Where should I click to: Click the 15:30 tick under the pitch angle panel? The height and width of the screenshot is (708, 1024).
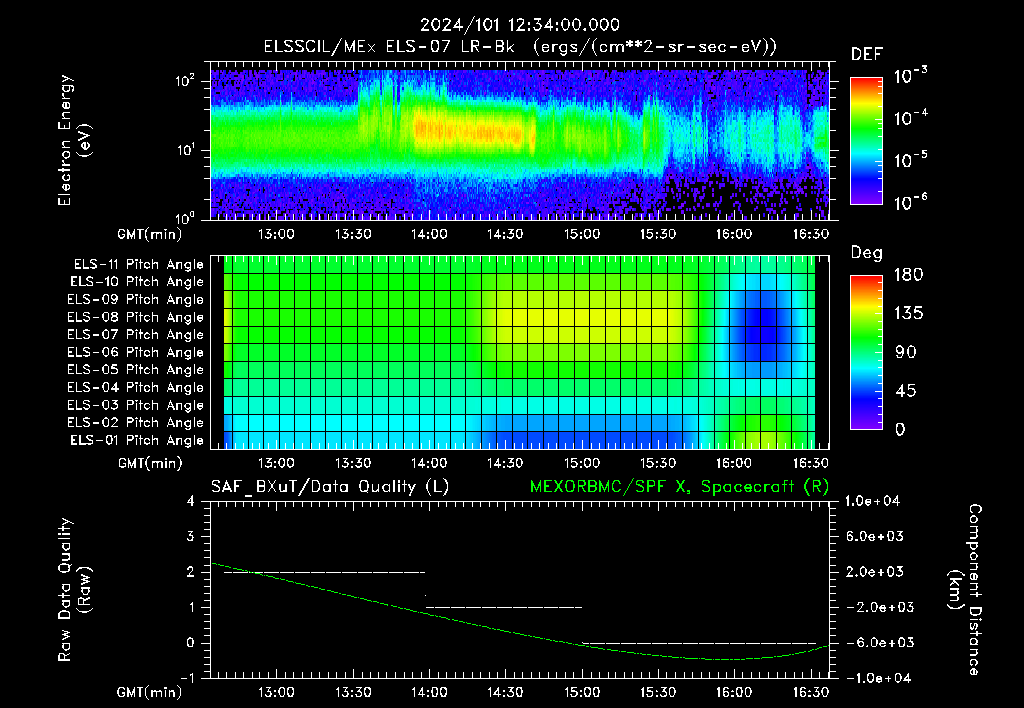coord(658,463)
